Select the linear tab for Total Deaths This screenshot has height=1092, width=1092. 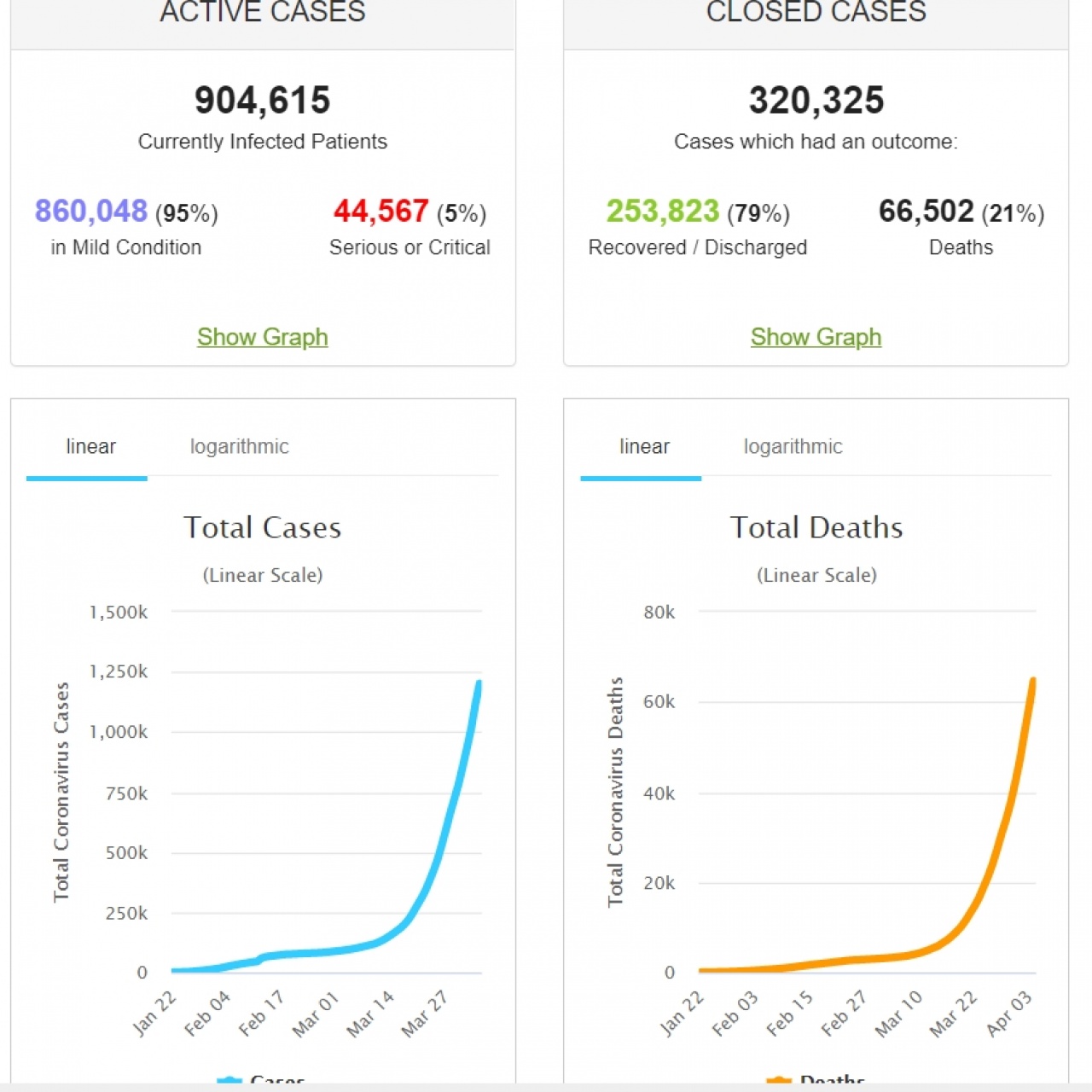point(644,446)
